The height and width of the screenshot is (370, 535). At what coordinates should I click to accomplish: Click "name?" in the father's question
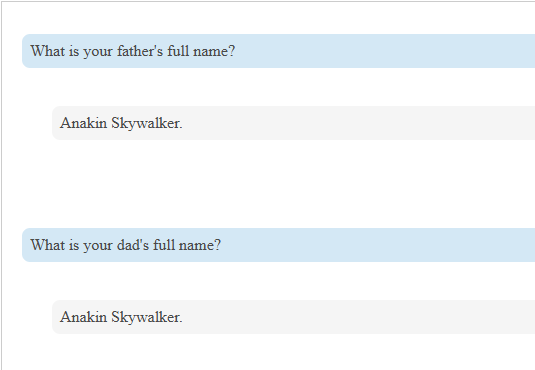(x=214, y=51)
